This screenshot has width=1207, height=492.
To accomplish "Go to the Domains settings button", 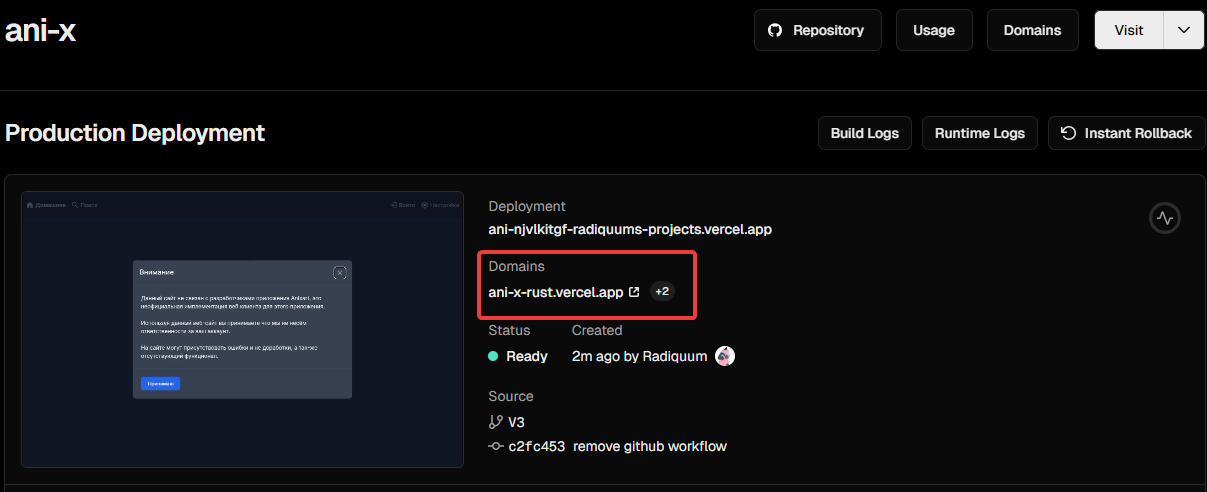I will (x=1032, y=30).
